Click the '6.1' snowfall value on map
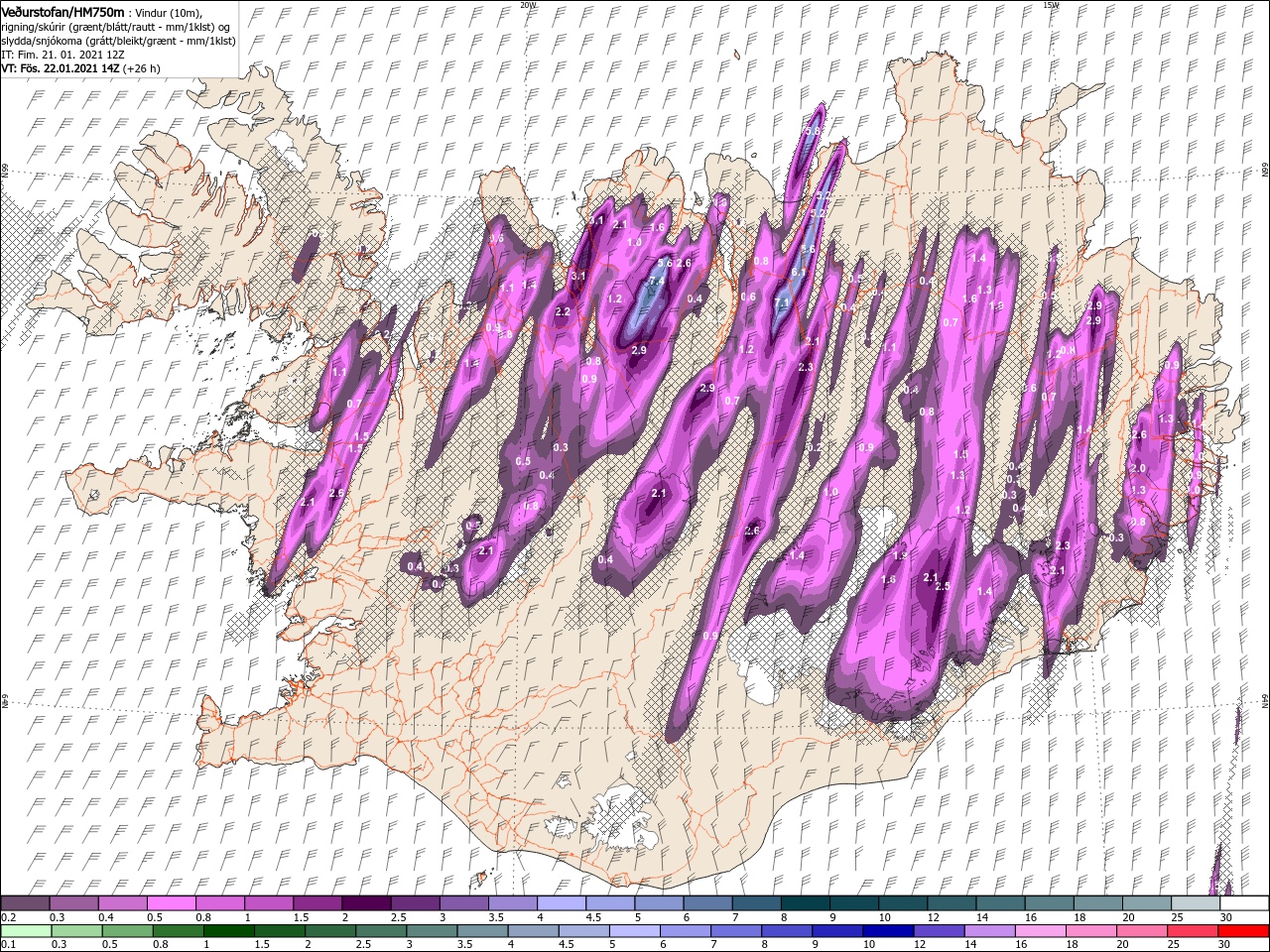The height and width of the screenshot is (952, 1270). point(798,272)
